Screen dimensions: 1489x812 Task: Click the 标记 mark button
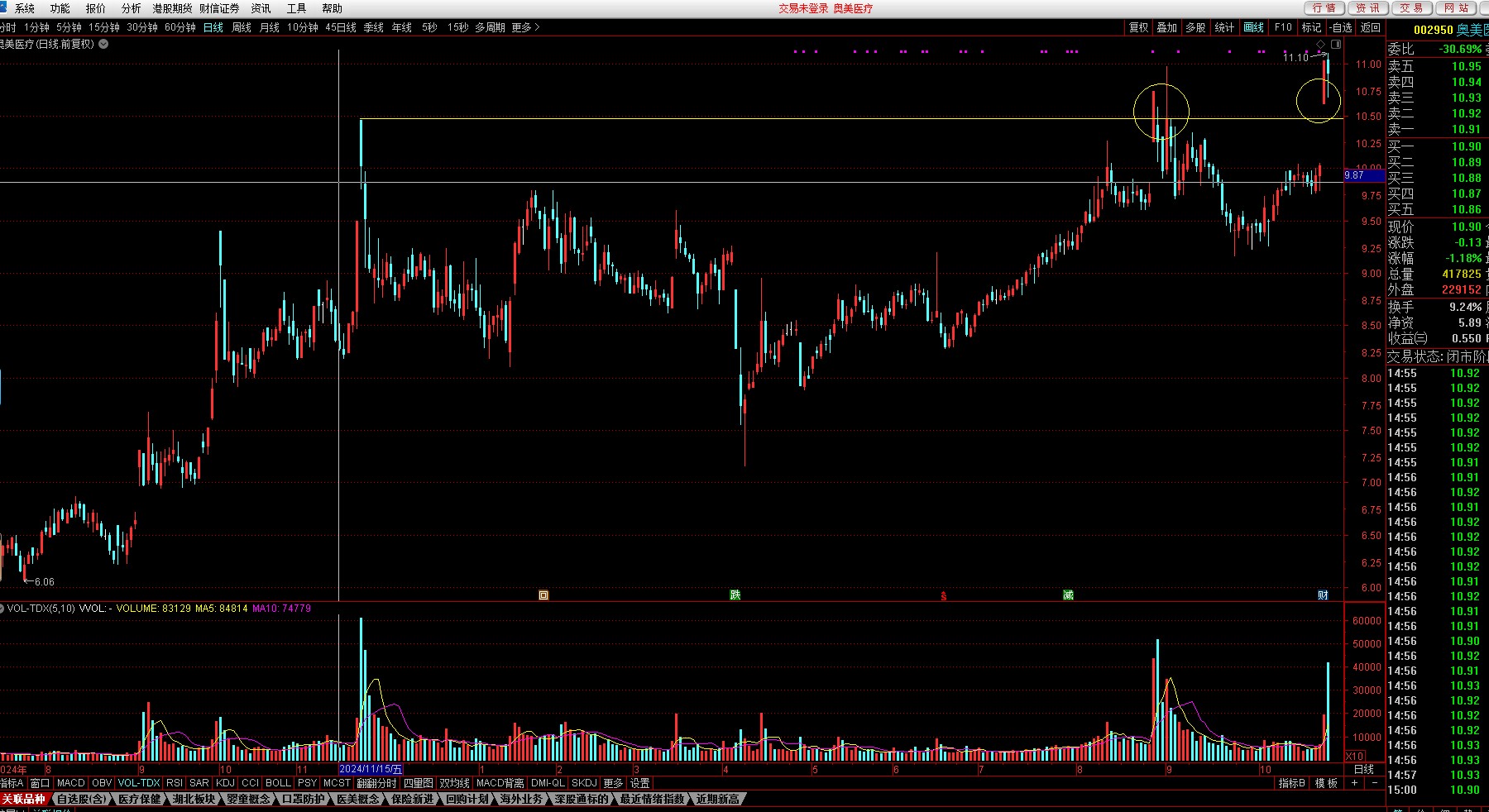(x=1311, y=27)
